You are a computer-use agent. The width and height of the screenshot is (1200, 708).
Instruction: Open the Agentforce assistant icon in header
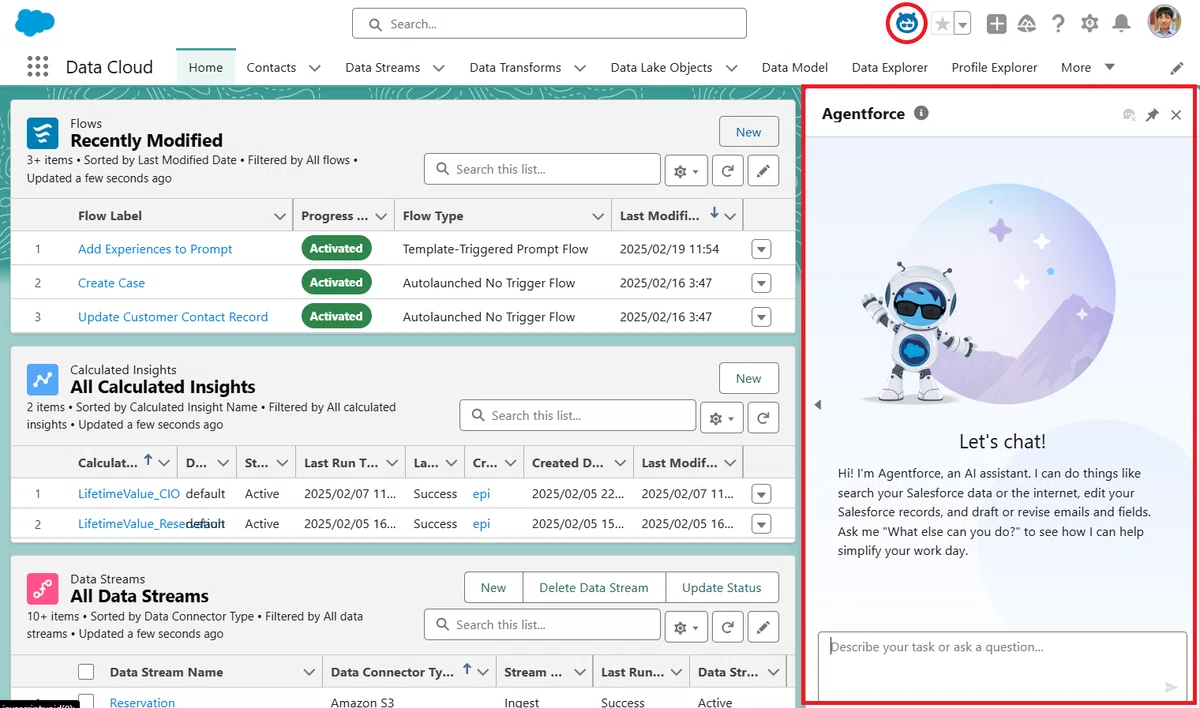pyautogui.click(x=907, y=23)
